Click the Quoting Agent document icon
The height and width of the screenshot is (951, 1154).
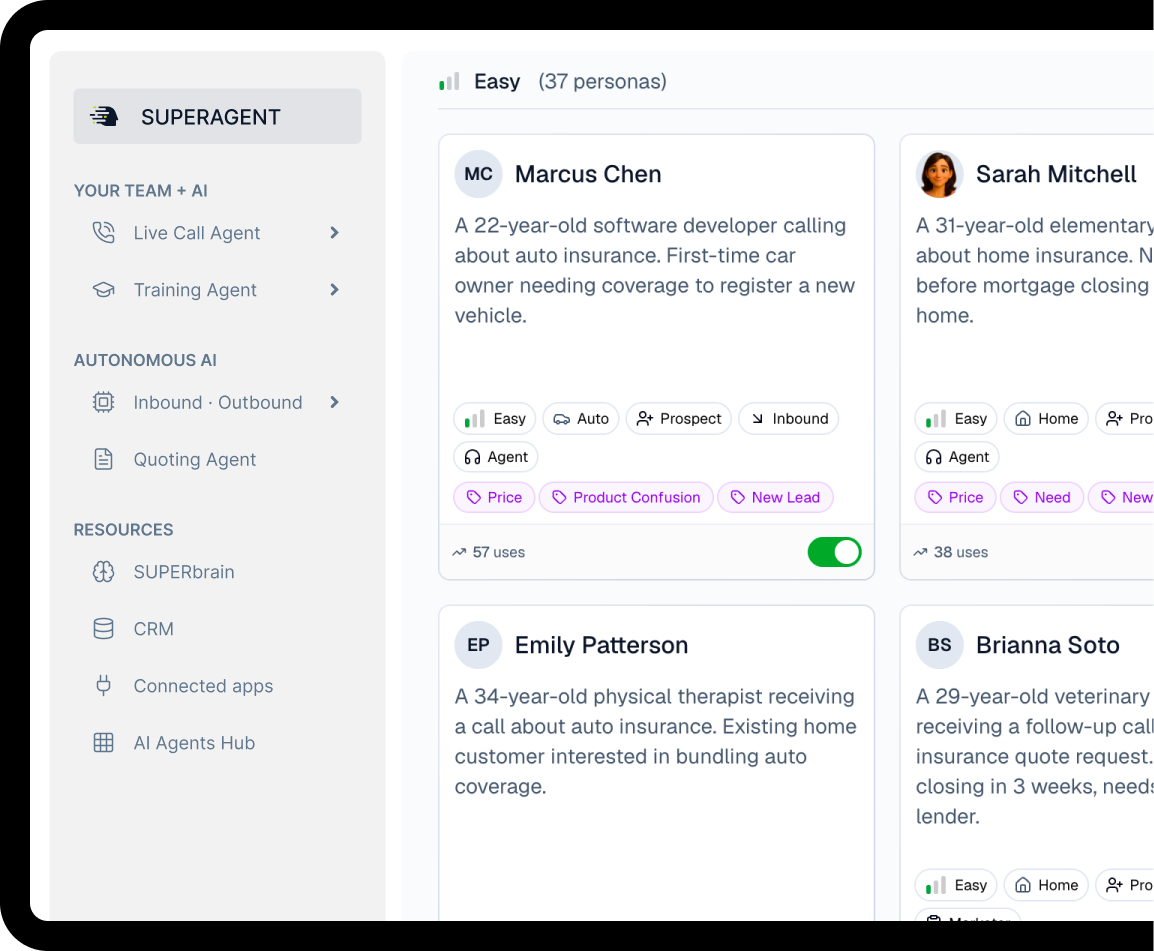tap(104, 459)
